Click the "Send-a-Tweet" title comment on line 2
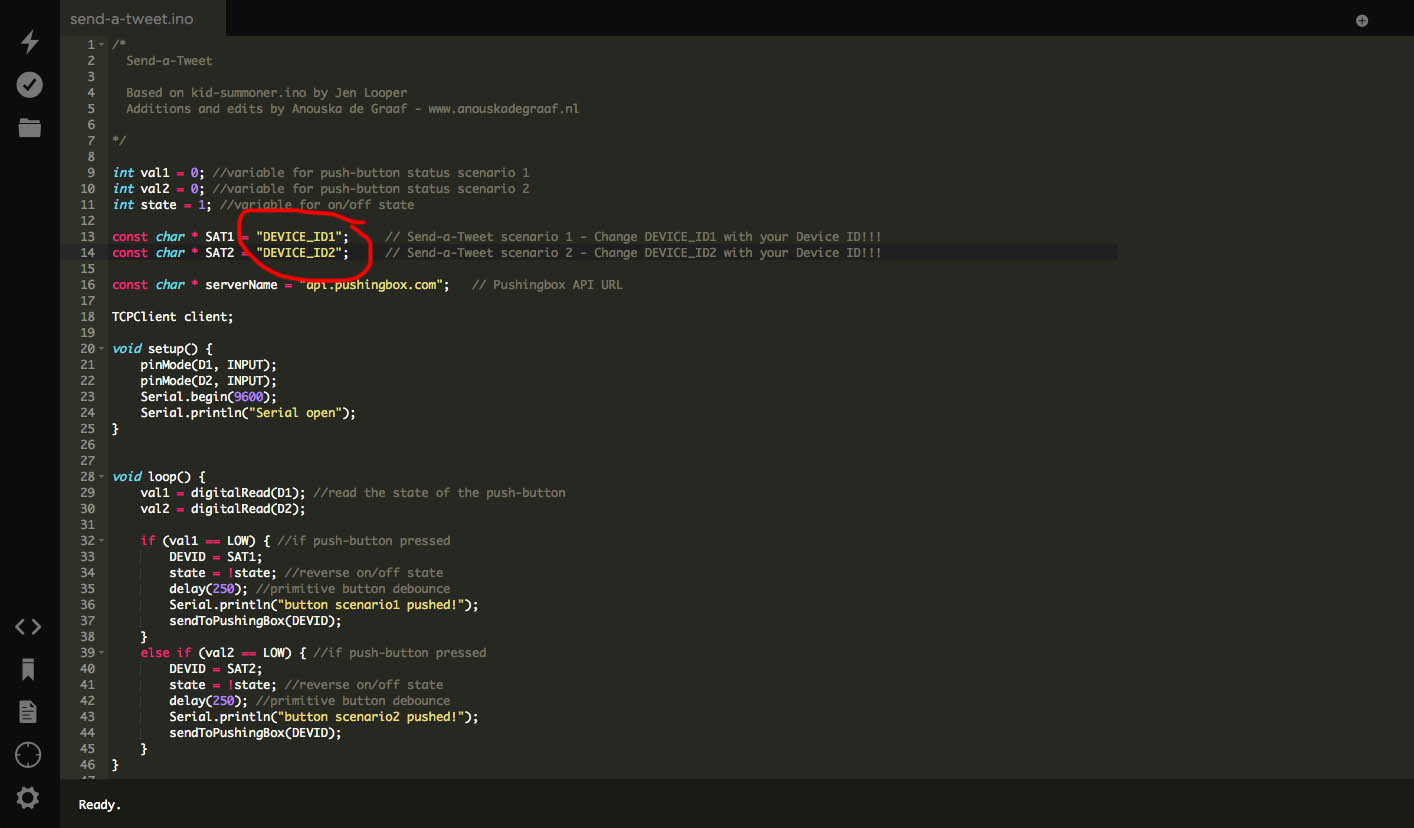Screen dimensions: 1414x828 point(169,61)
